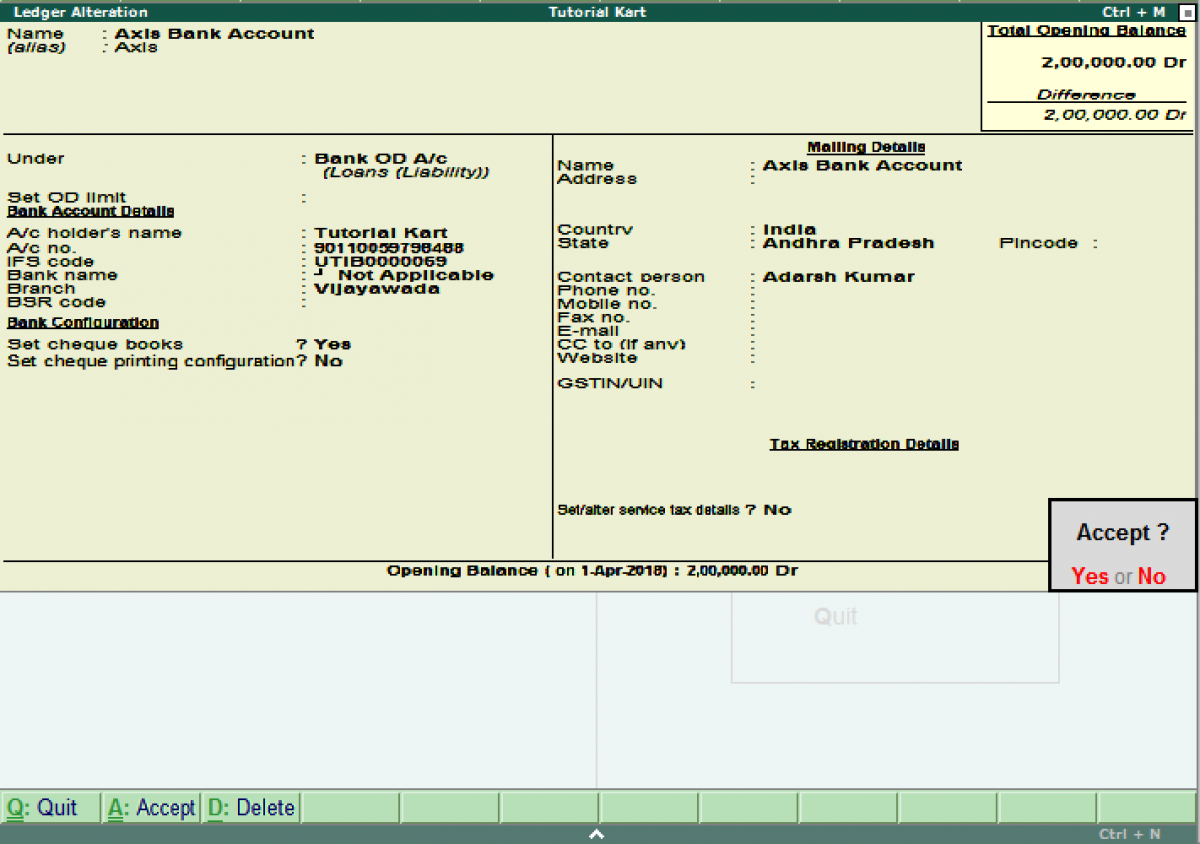Click the "Tax Registration Details" heading
Screen dimensions: 1200x844
tap(862, 444)
